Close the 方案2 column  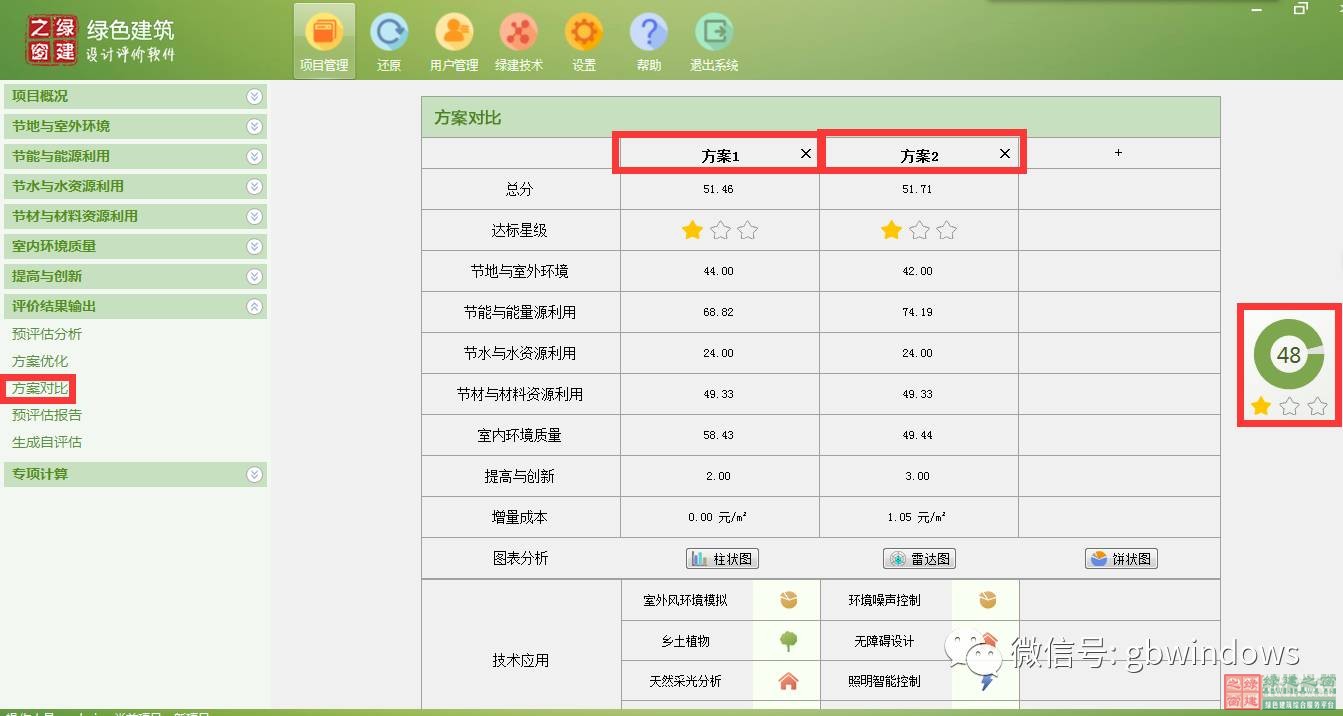click(1005, 154)
